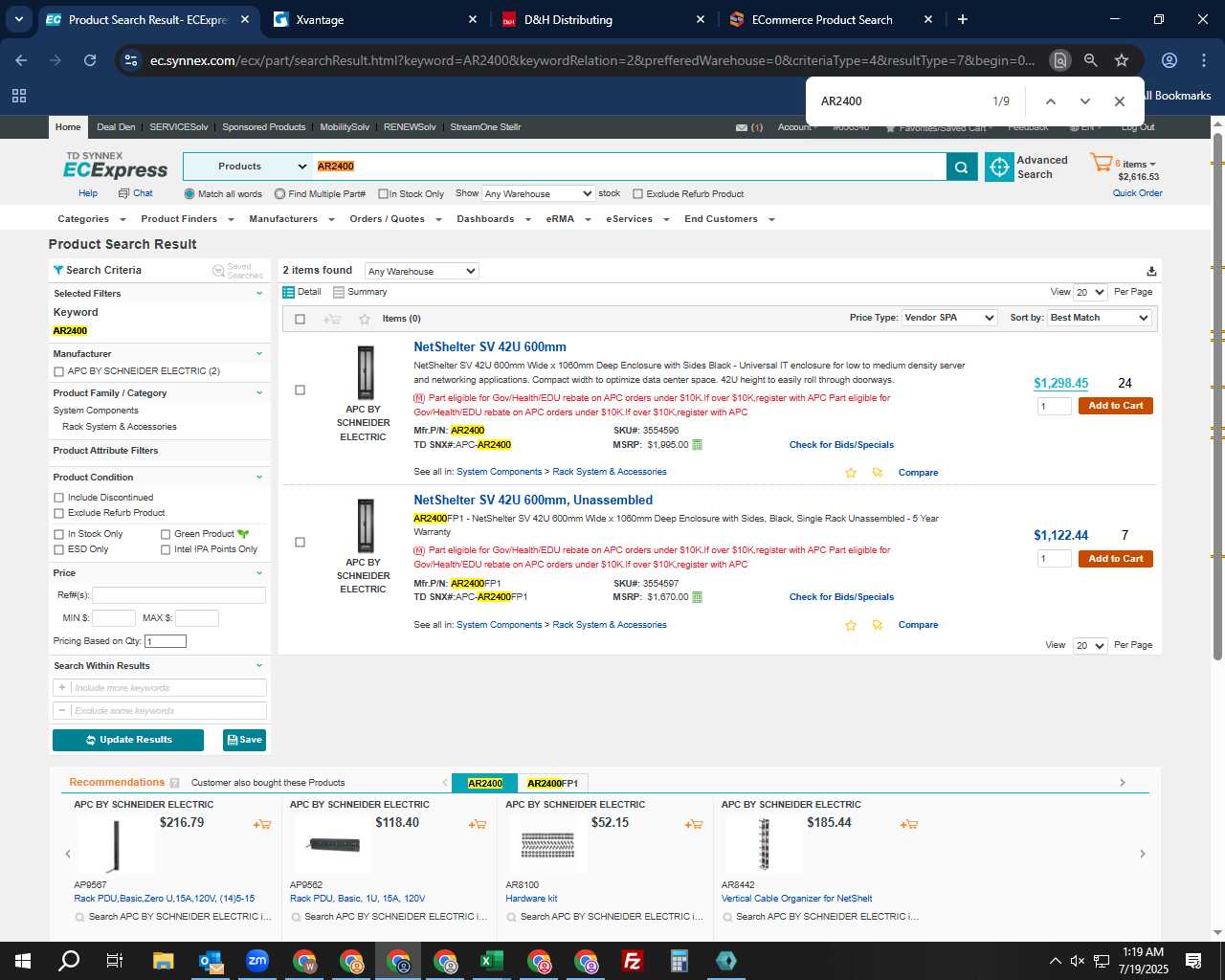This screenshot has width=1225, height=980.
Task: Select the NetShelter SV 42U 600mm Unassembled row checkbox
Action: coord(300,543)
